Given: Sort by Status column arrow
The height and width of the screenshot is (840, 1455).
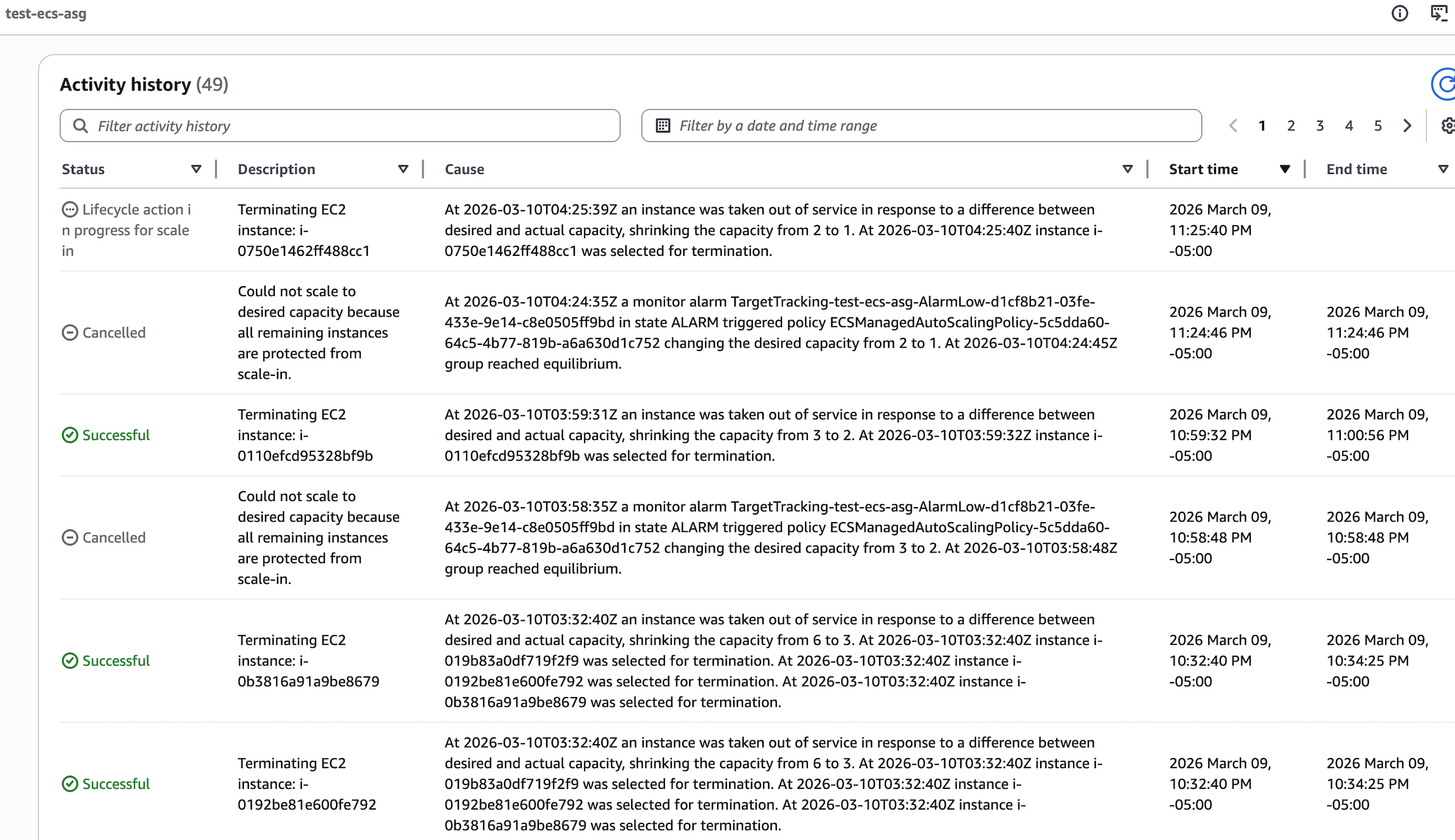Looking at the screenshot, I should point(196,169).
